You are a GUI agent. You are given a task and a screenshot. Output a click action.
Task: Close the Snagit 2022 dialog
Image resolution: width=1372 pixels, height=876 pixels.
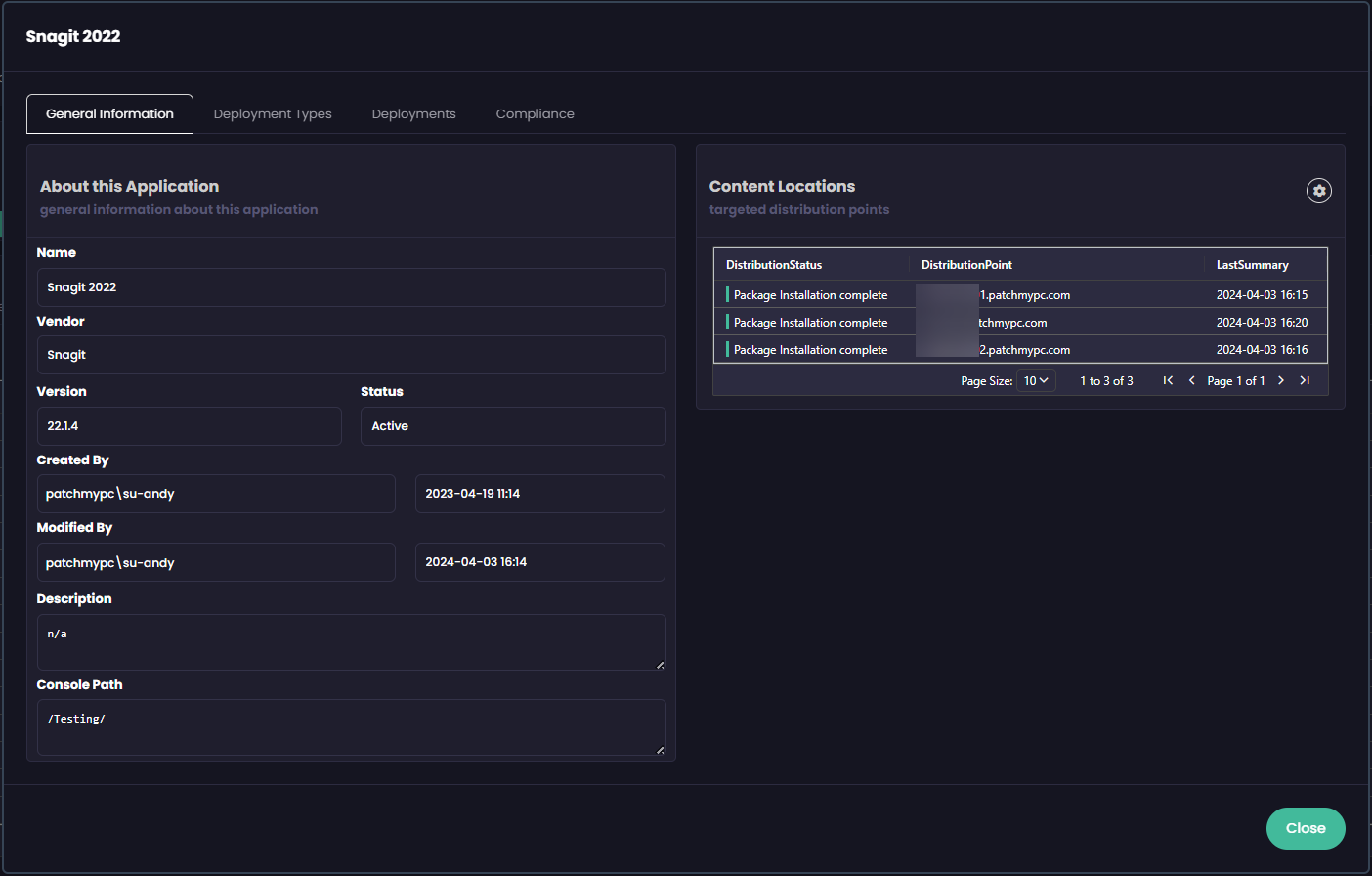click(1305, 828)
